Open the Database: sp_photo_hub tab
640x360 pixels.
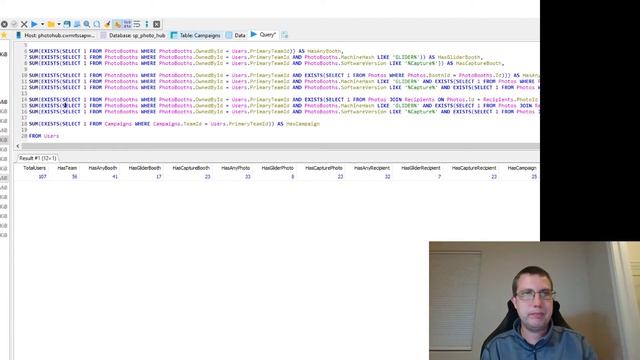[133, 36]
